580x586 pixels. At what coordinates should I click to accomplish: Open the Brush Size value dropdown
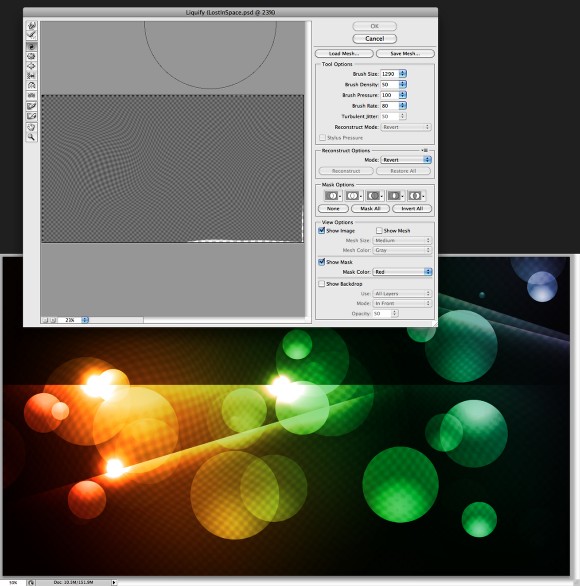(402, 74)
